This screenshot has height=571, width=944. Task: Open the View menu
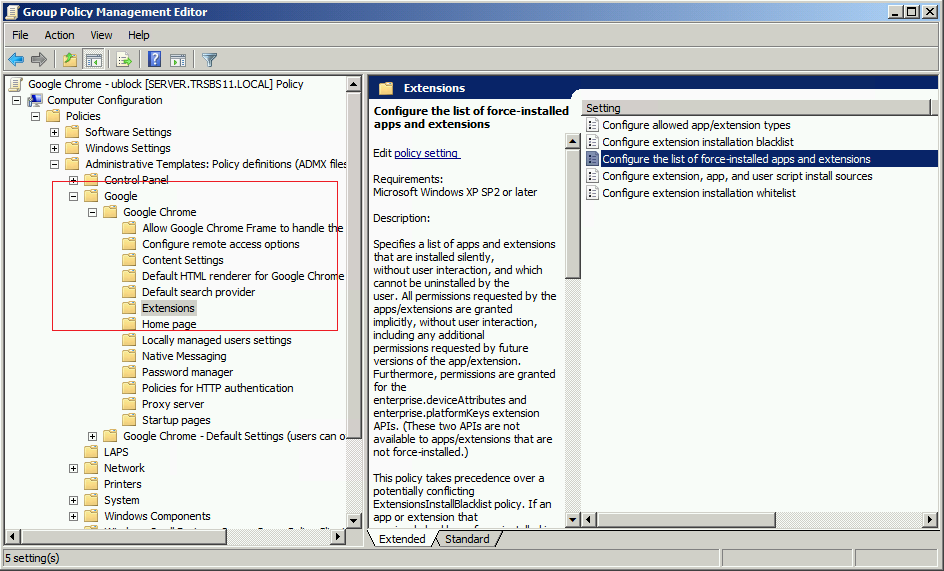point(101,35)
